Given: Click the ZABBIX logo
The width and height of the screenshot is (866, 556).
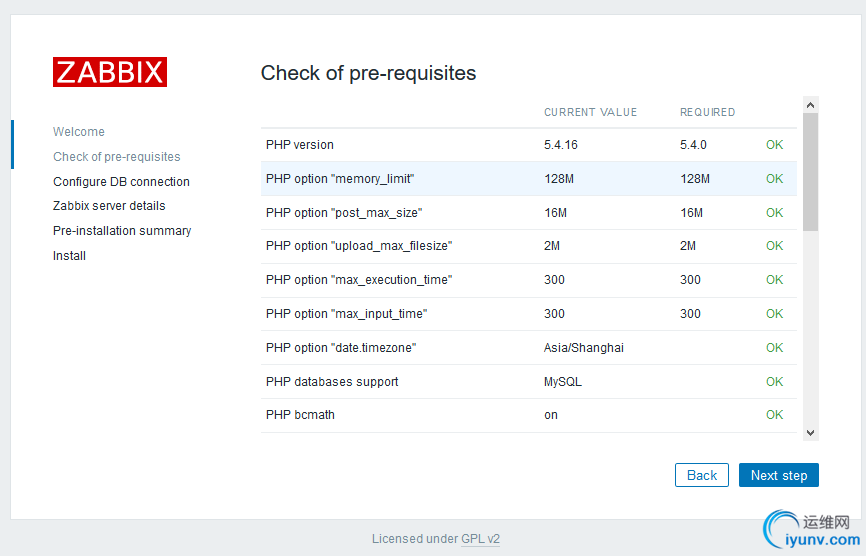Looking at the screenshot, I should click(x=110, y=72).
